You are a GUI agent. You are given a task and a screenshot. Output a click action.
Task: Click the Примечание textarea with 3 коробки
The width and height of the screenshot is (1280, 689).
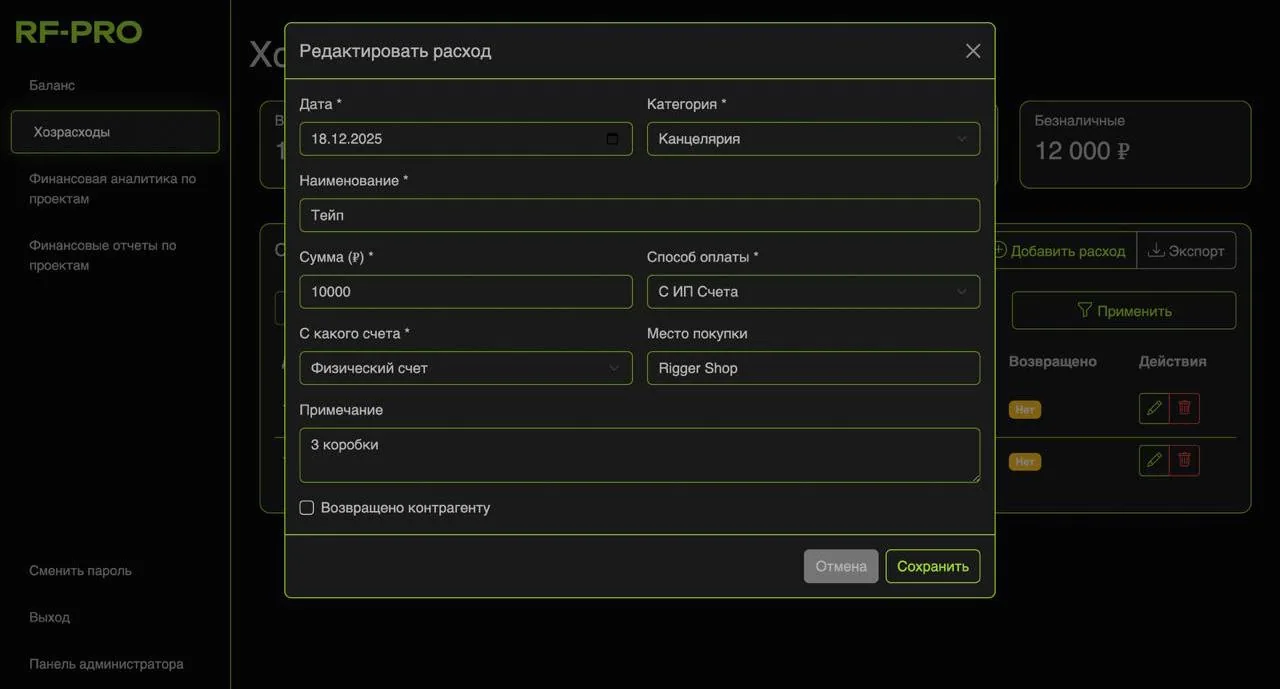640,456
